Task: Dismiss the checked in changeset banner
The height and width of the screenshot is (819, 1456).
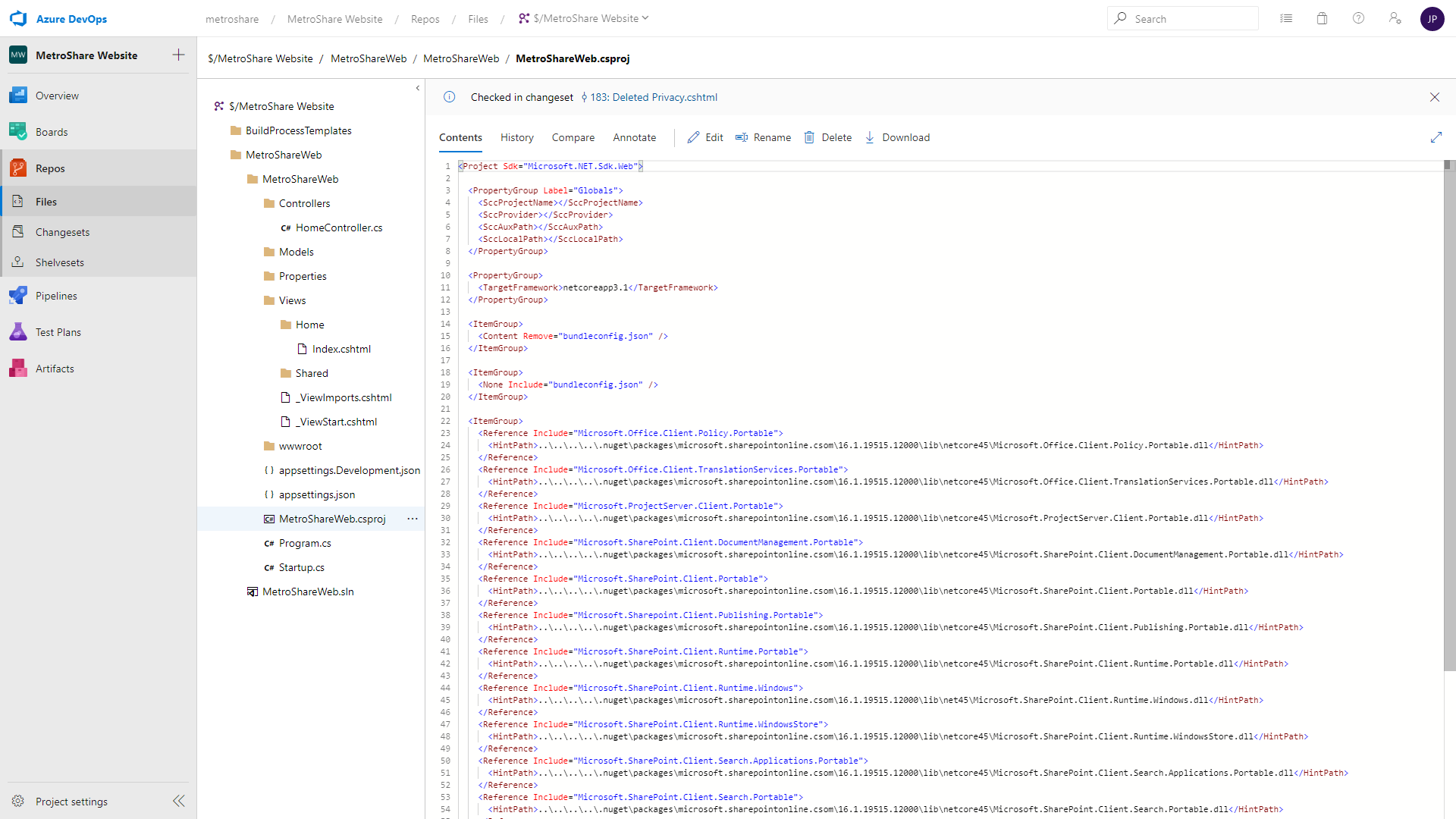Action: click(x=1435, y=97)
